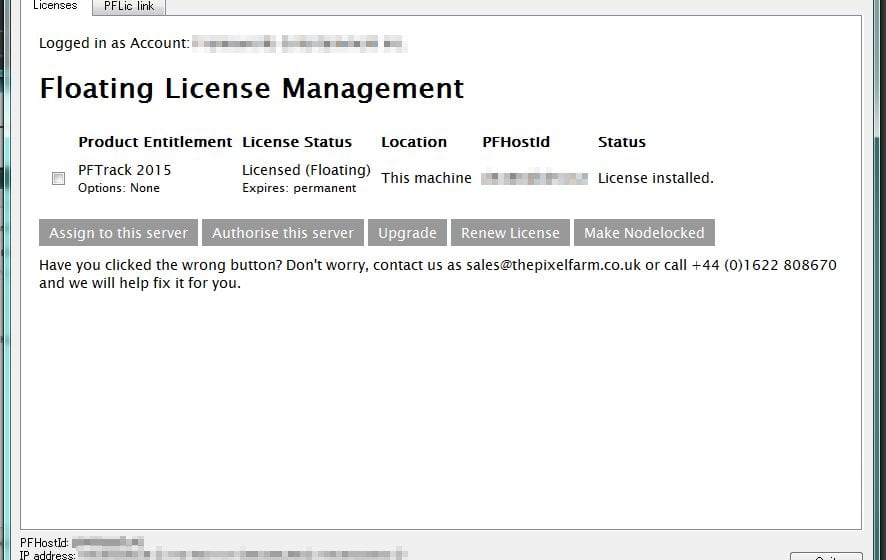Click the Status column header
Screen dimensions: 886x560
tap(622, 142)
